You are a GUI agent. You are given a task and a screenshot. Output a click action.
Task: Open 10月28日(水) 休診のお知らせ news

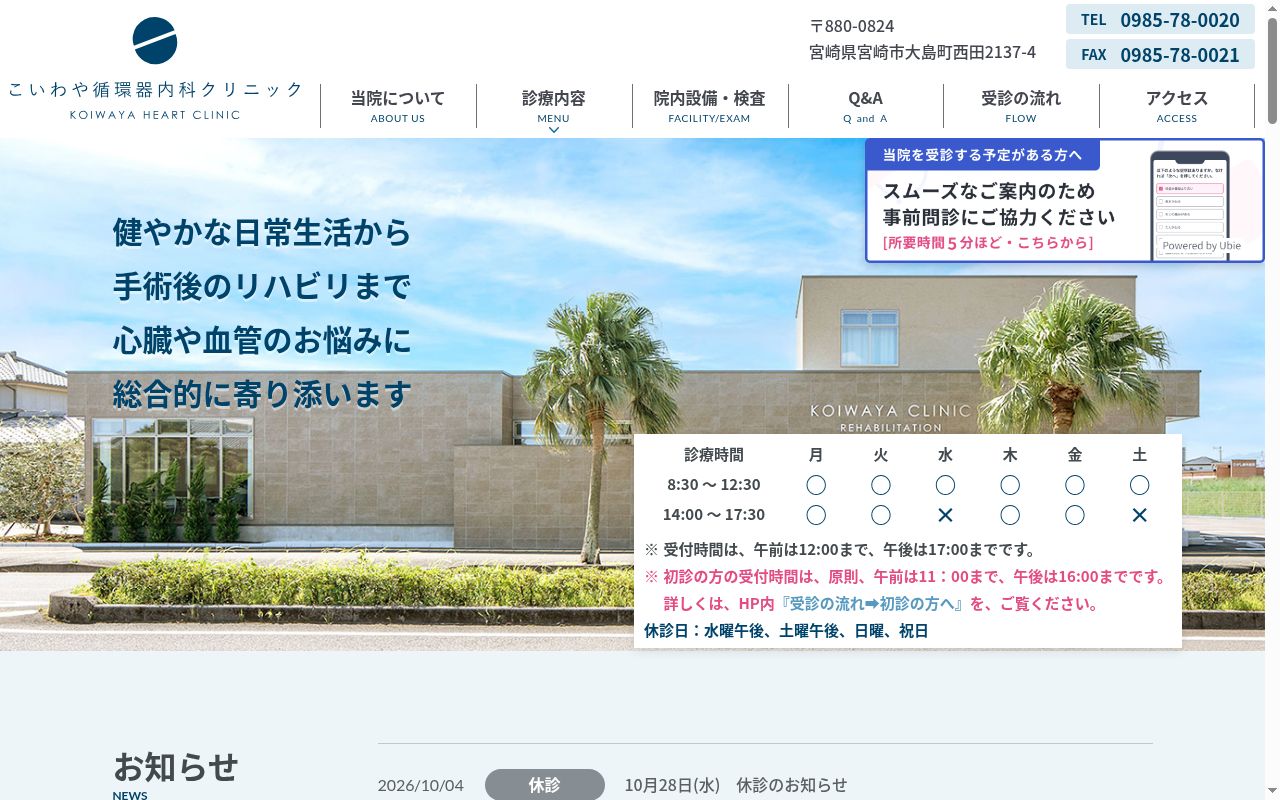[x=736, y=785]
